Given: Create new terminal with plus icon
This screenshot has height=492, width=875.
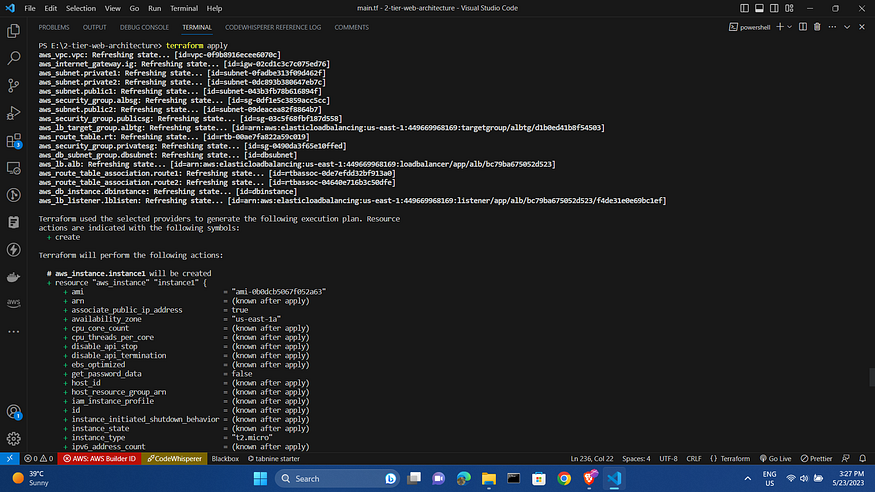Looking at the screenshot, I should point(780,27).
